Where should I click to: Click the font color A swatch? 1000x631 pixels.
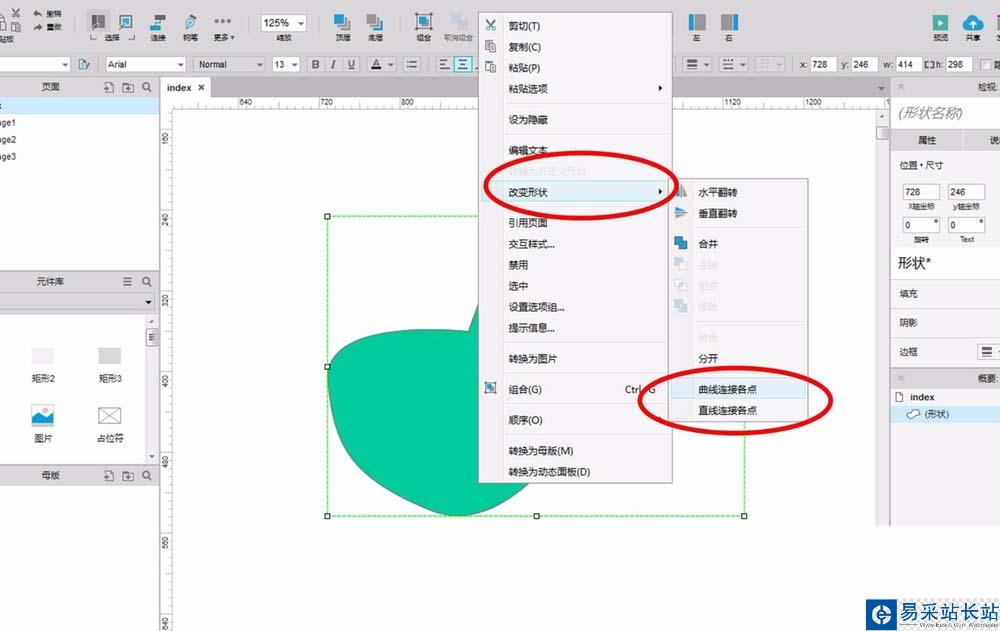click(x=376, y=64)
